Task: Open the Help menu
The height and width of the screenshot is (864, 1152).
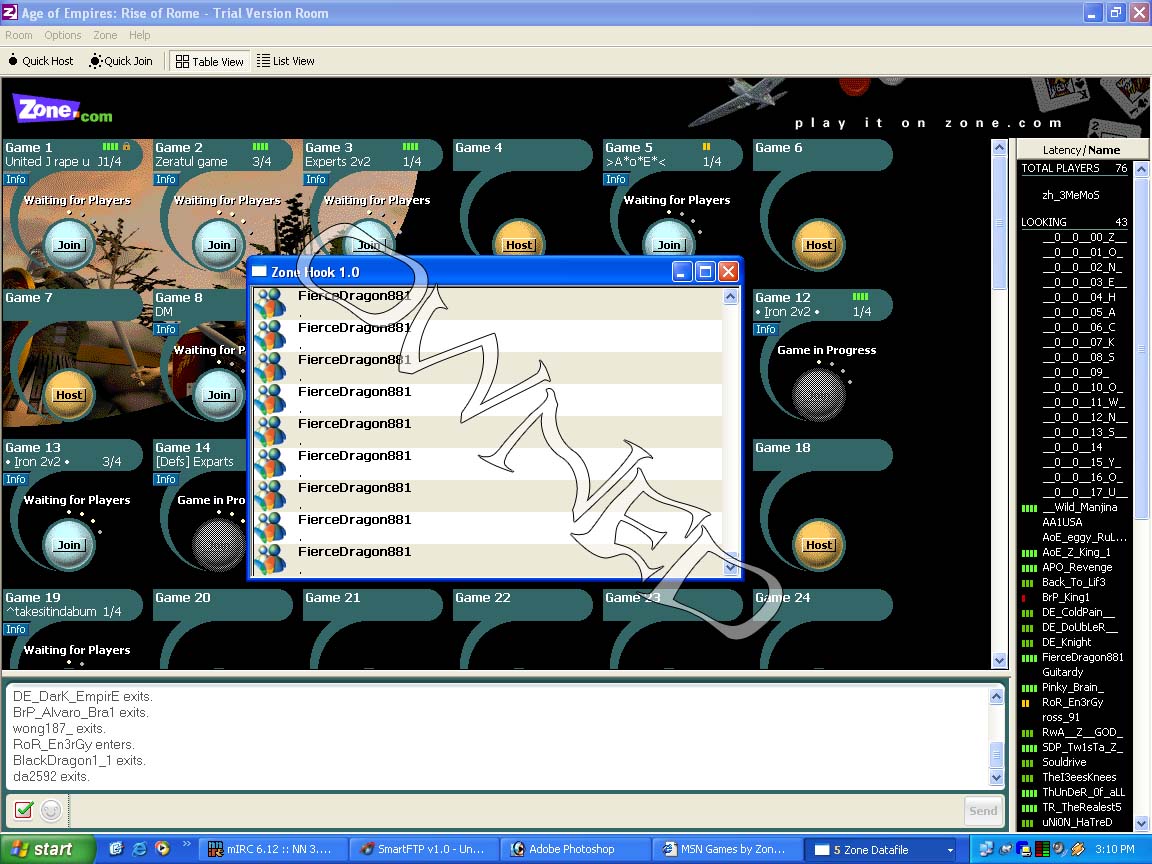Action: (140, 35)
